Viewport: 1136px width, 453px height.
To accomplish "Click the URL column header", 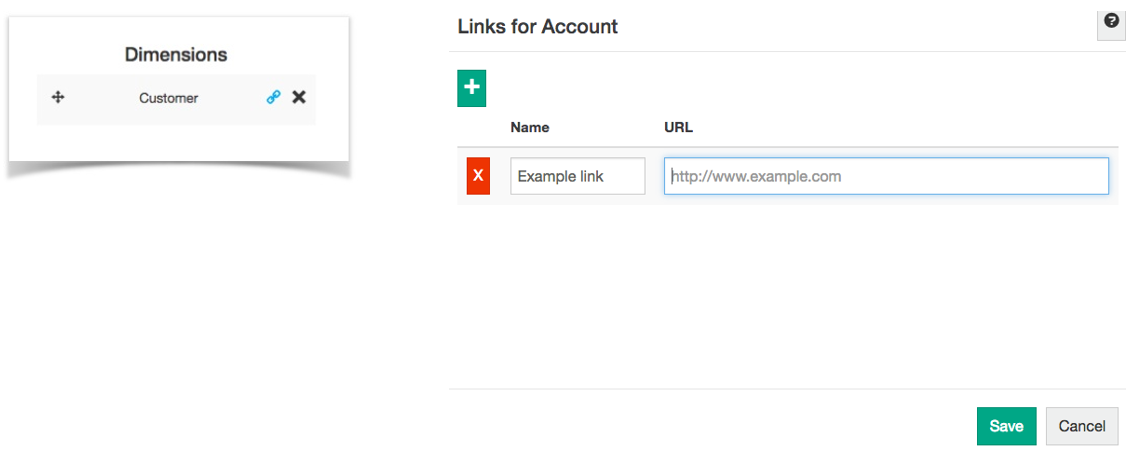I will pos(678,127).
